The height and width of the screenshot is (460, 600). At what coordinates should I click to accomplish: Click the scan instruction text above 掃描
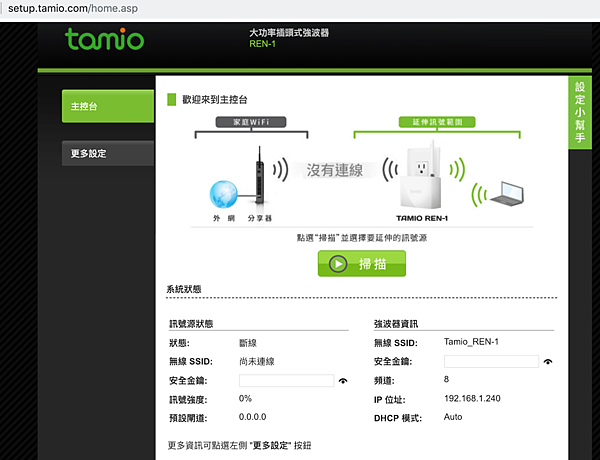coord(362,238)
